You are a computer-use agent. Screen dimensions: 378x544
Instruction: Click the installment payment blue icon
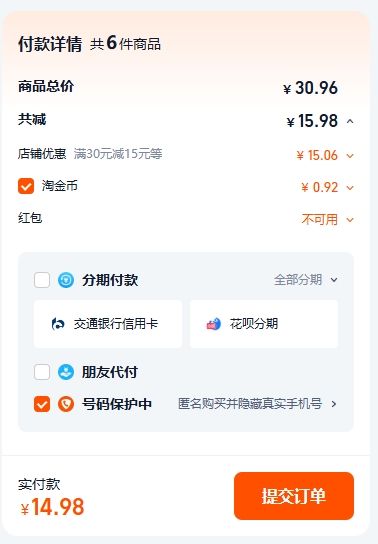66,280
